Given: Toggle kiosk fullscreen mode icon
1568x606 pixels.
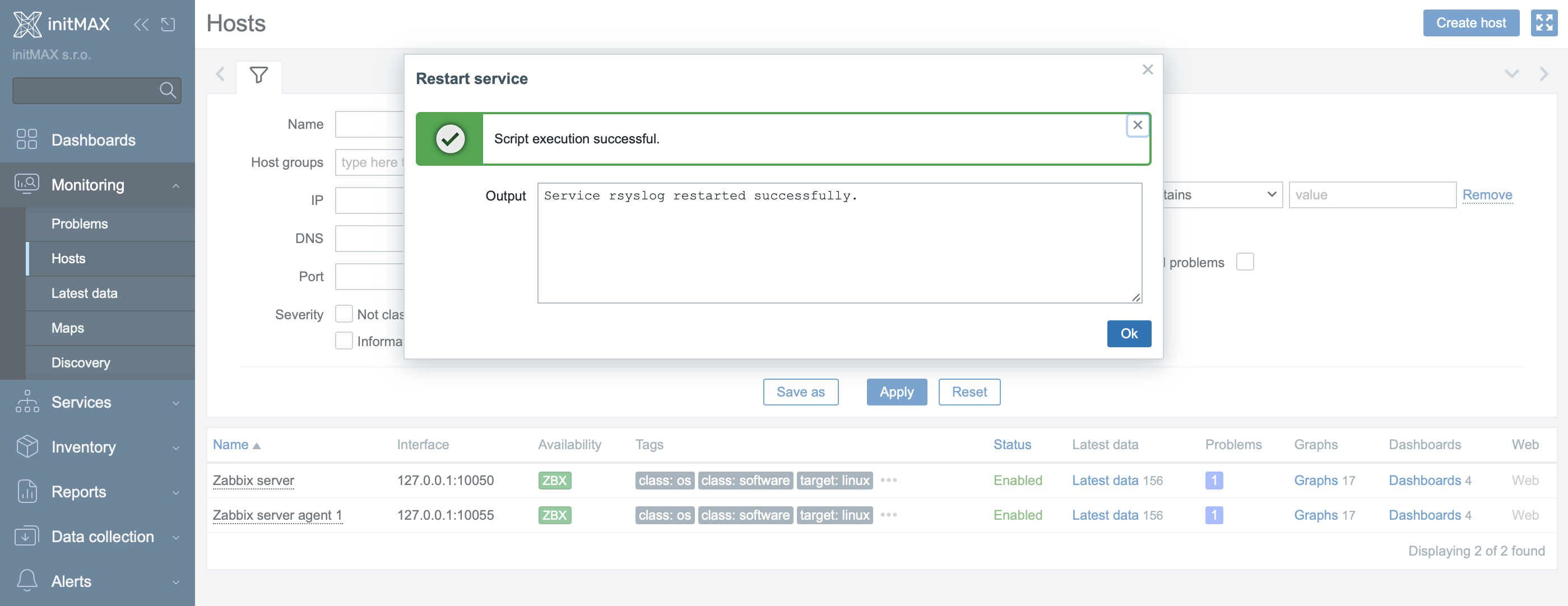Looking at the screenshot, I should pyautogui.click(x=1544, y=23).
